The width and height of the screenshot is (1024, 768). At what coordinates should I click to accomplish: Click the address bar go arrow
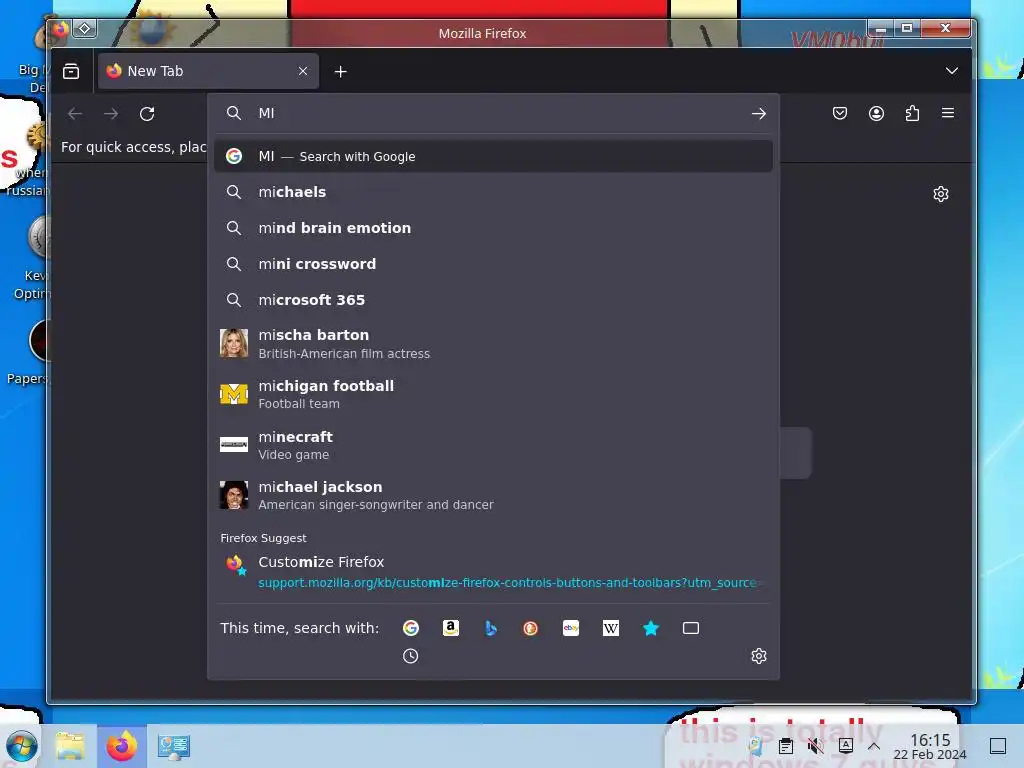pos(758,114)
